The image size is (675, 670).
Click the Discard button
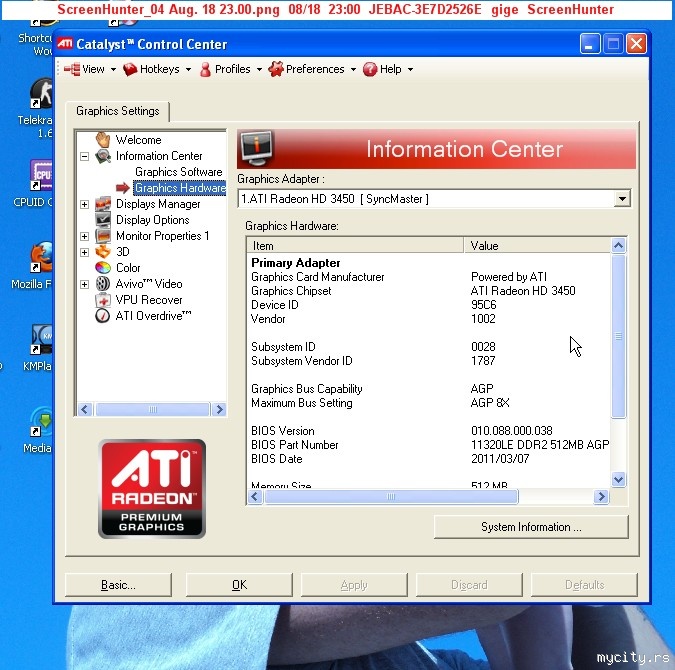pos(469,585)
